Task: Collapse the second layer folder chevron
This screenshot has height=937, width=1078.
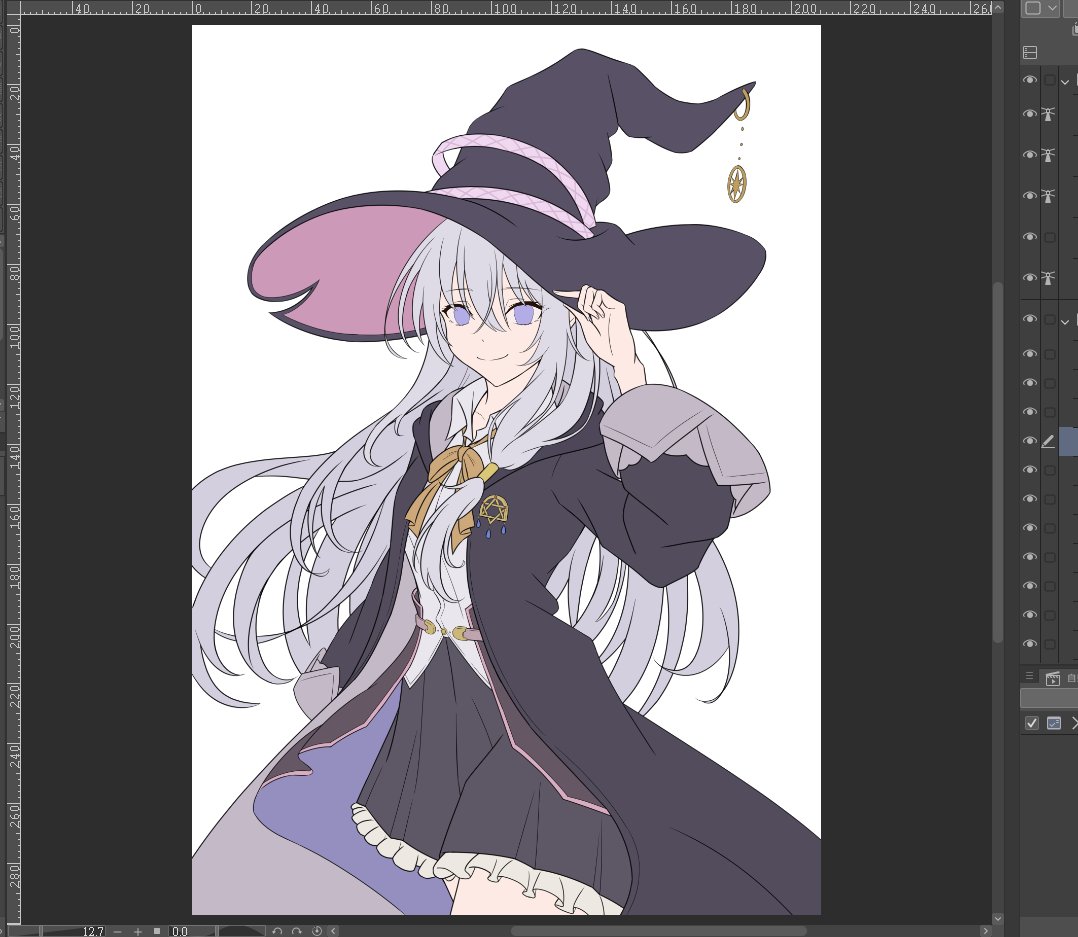Action: coord(1065,321)
